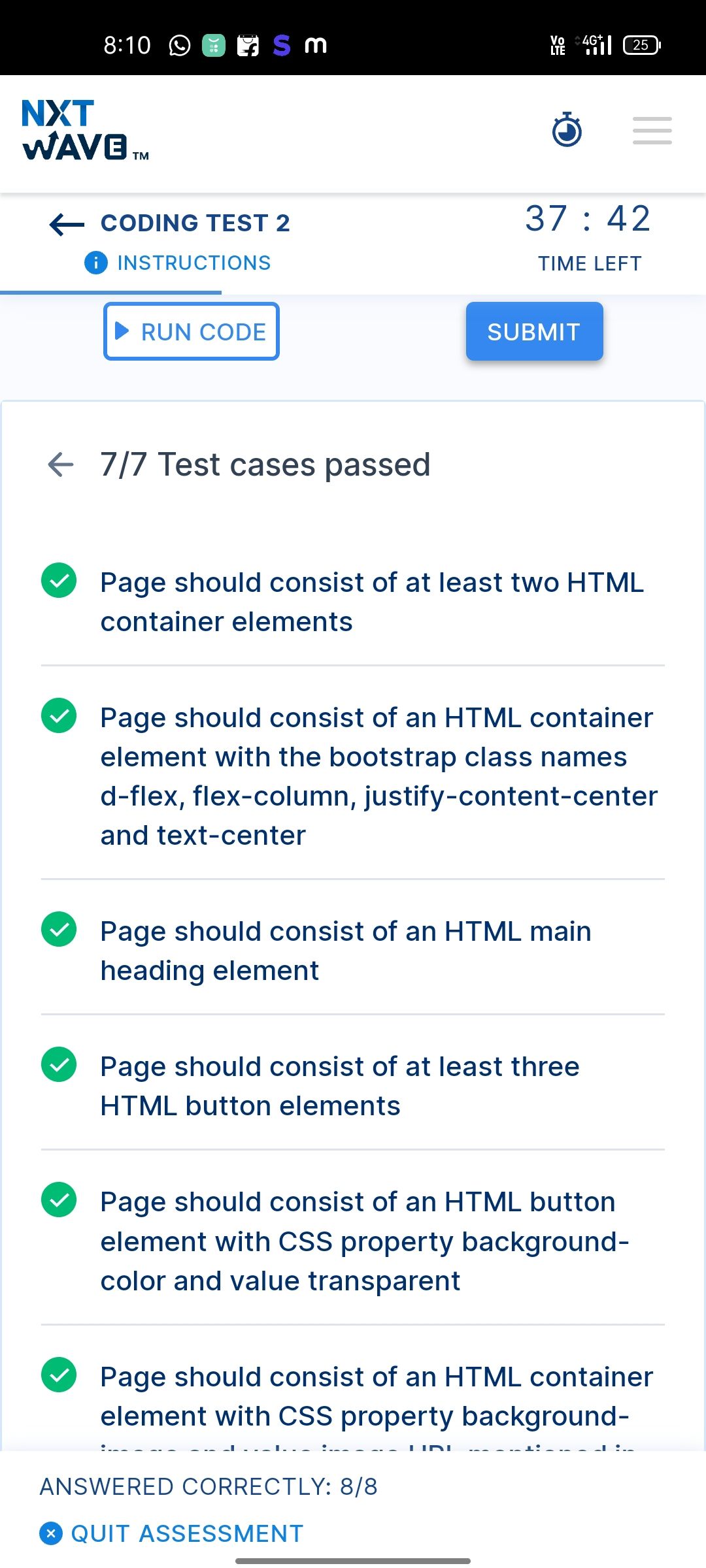Click the Coding Test 2 title
This screenshot has height=1568, width=706.
tap(195, 223)
